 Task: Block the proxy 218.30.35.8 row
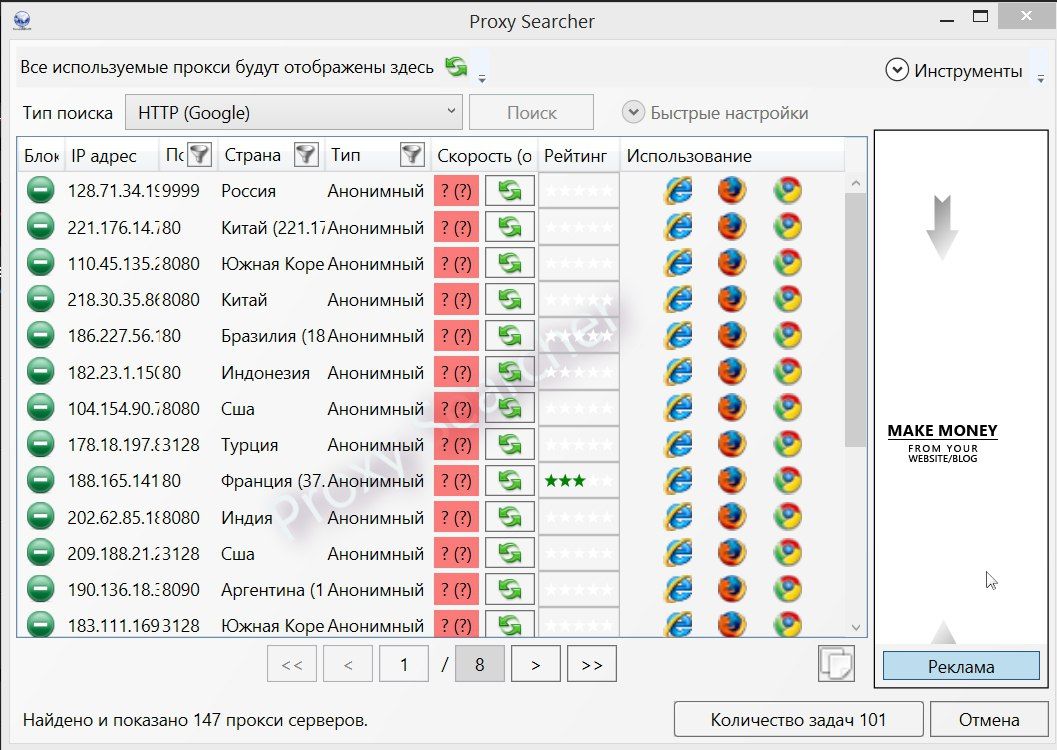point(40,299)
